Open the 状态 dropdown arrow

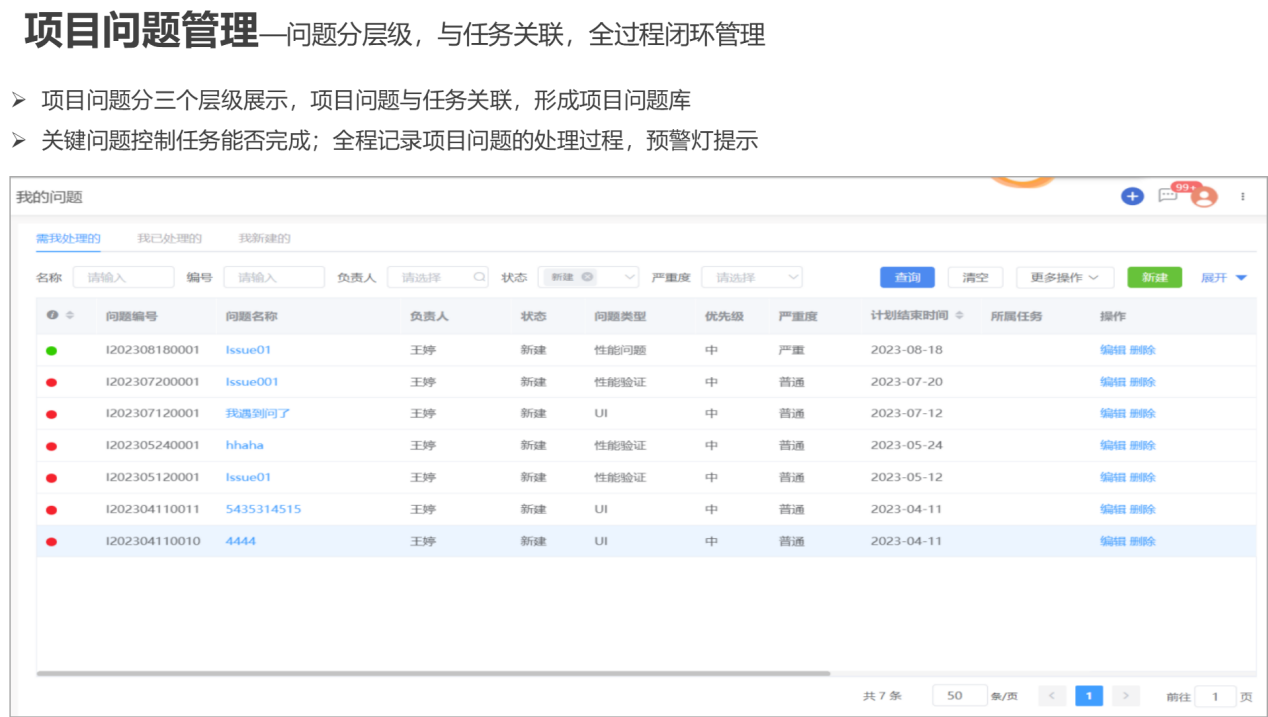(x=630, y=277)
